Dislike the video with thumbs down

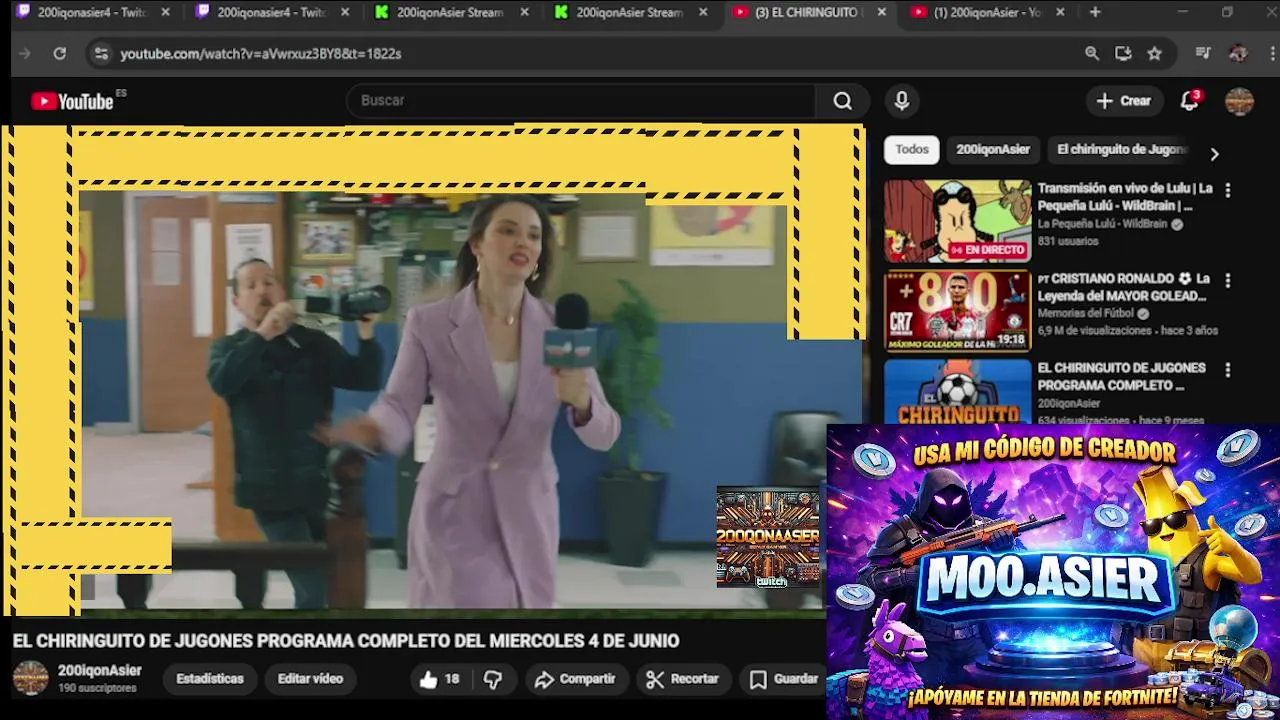pos(493,679)
